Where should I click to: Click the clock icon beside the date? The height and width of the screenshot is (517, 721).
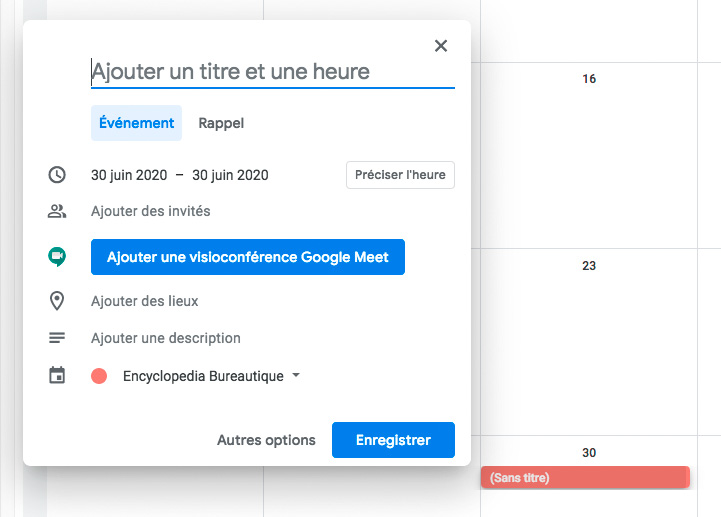(x=57, y=175)
